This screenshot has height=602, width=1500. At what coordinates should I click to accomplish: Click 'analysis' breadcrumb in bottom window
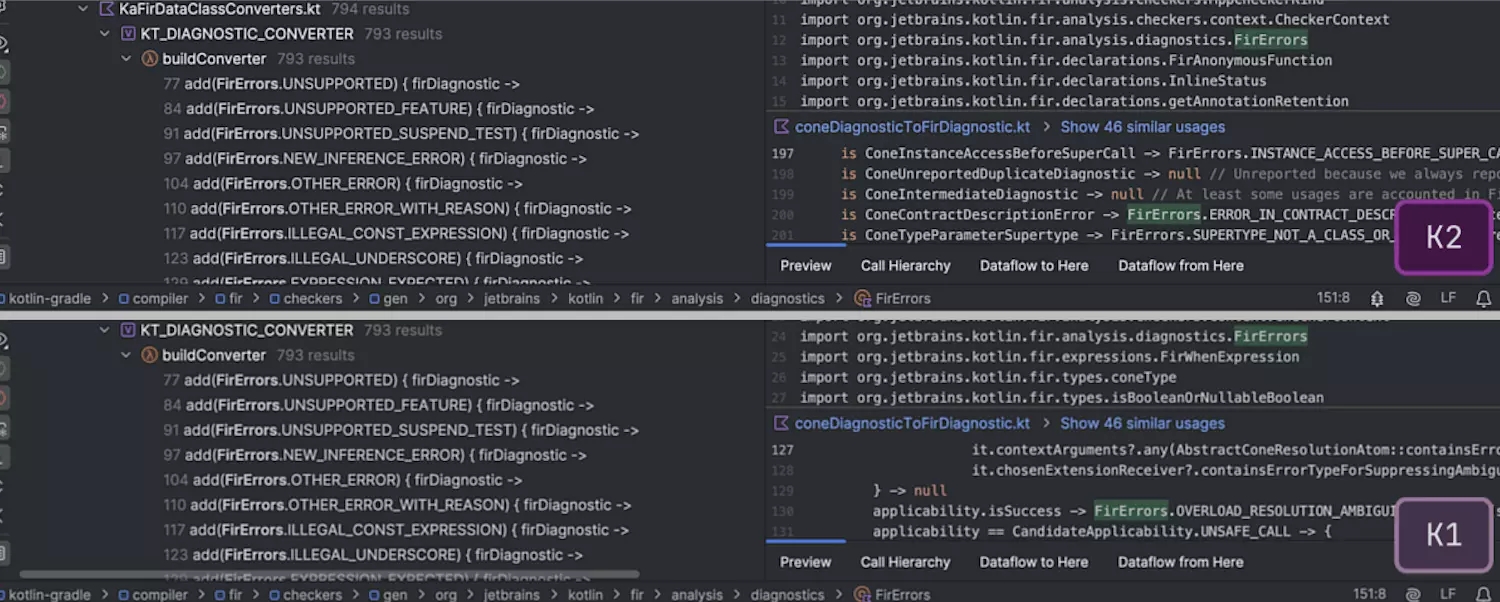point(697,595)
